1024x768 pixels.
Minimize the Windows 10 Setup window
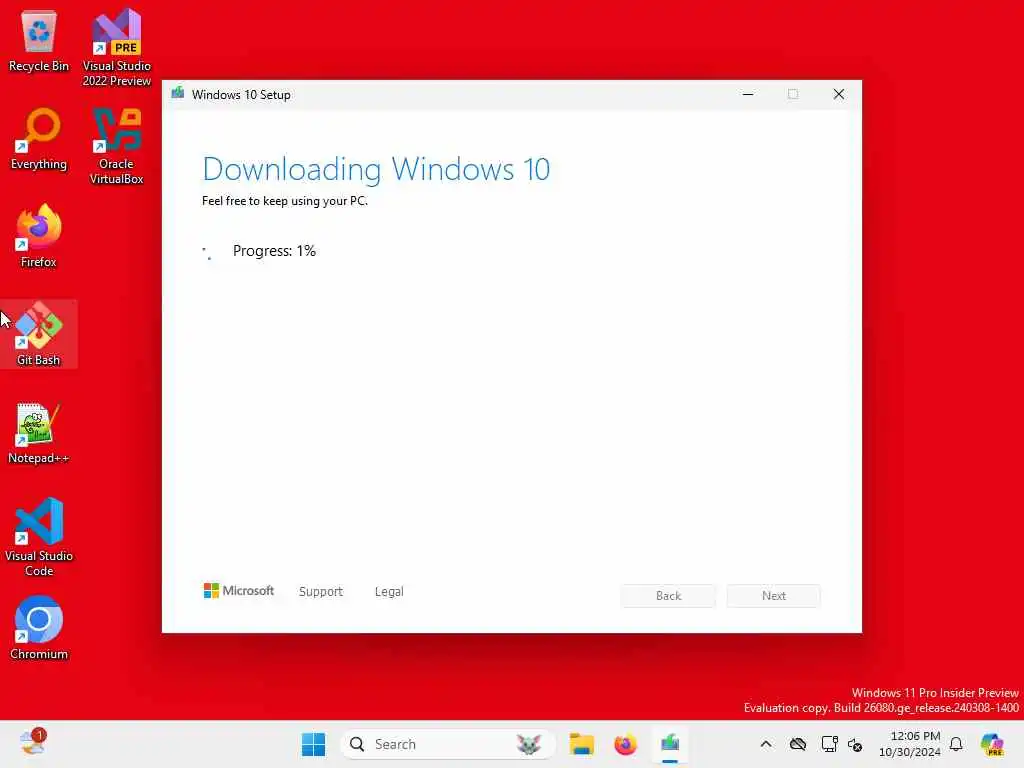(748, 95)
